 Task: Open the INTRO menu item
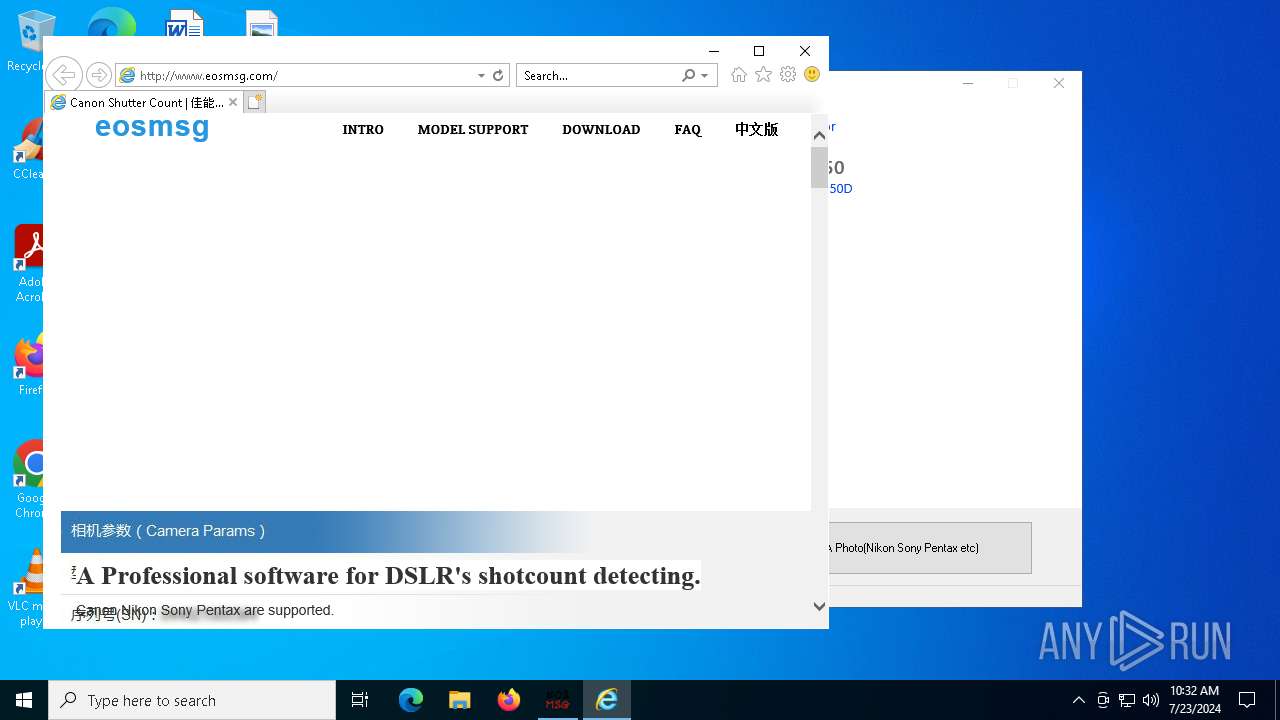click(x=363, y=129)
